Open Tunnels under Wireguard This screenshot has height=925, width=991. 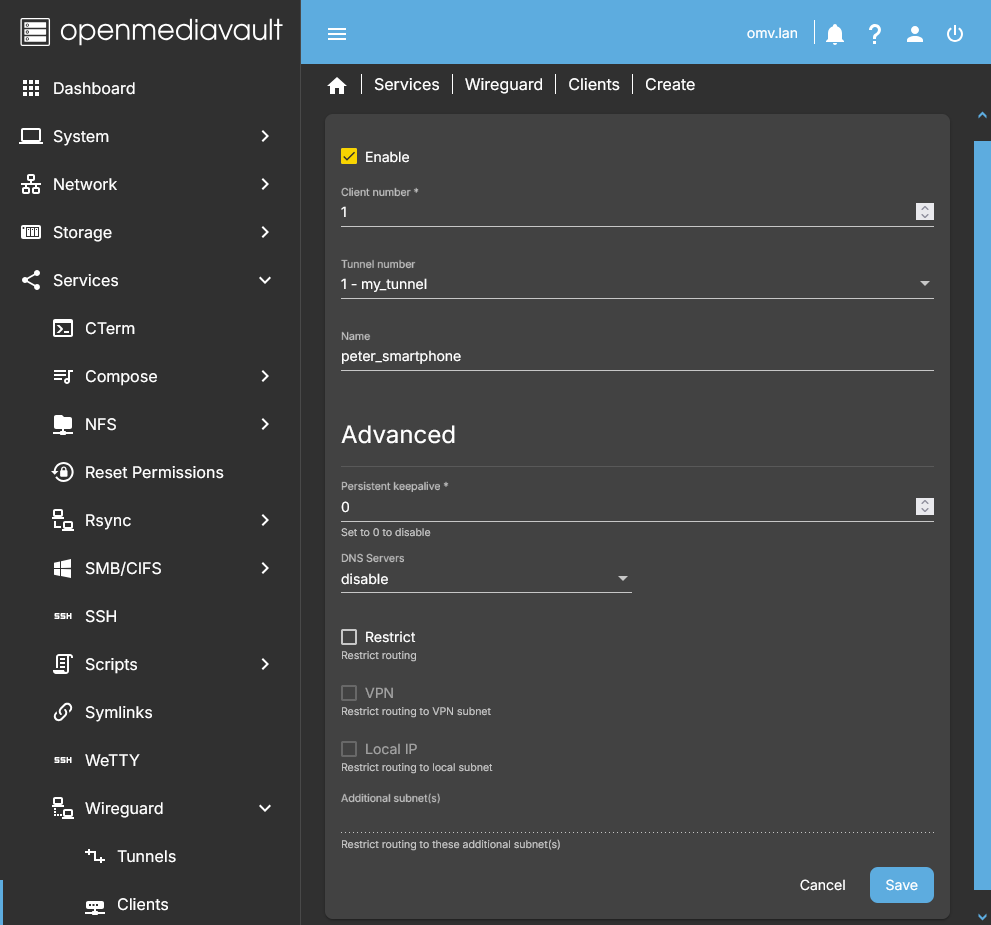point(146,856)
